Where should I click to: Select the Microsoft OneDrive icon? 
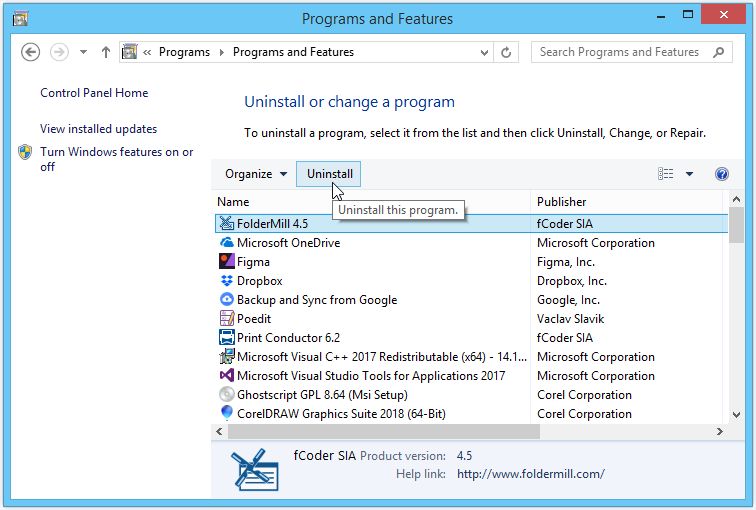pyautogui.click(x=227, y=242)
